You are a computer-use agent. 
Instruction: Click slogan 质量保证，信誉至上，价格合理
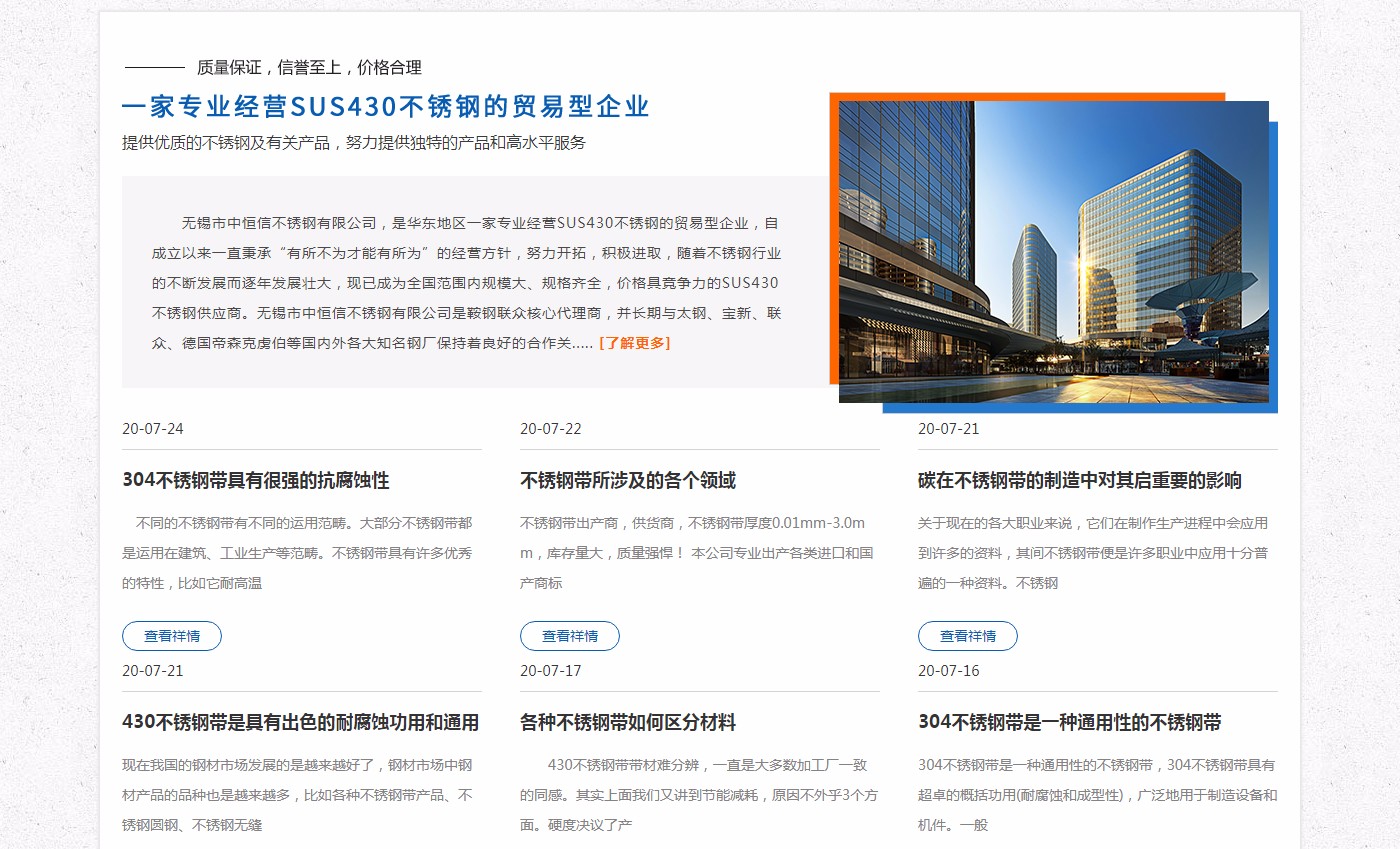(x=309, y=68)
